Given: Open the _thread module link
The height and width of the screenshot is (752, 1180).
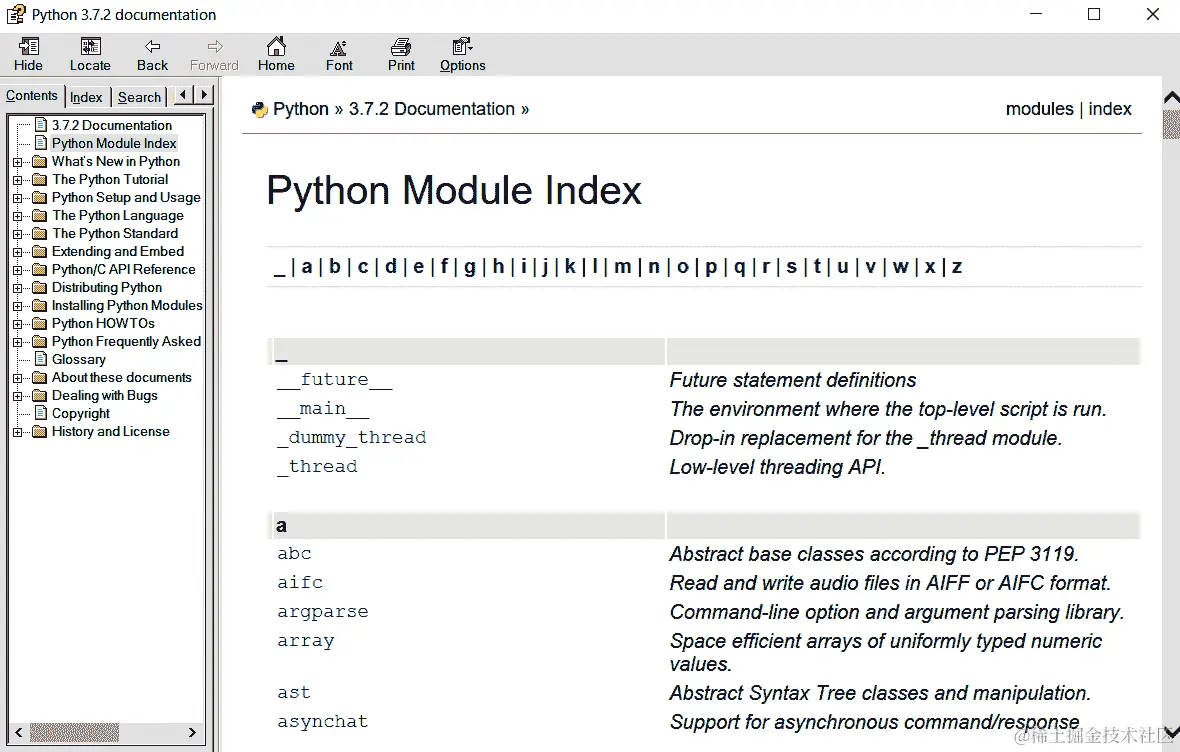Looking at the screenshot, I should [x=317, y=467].
